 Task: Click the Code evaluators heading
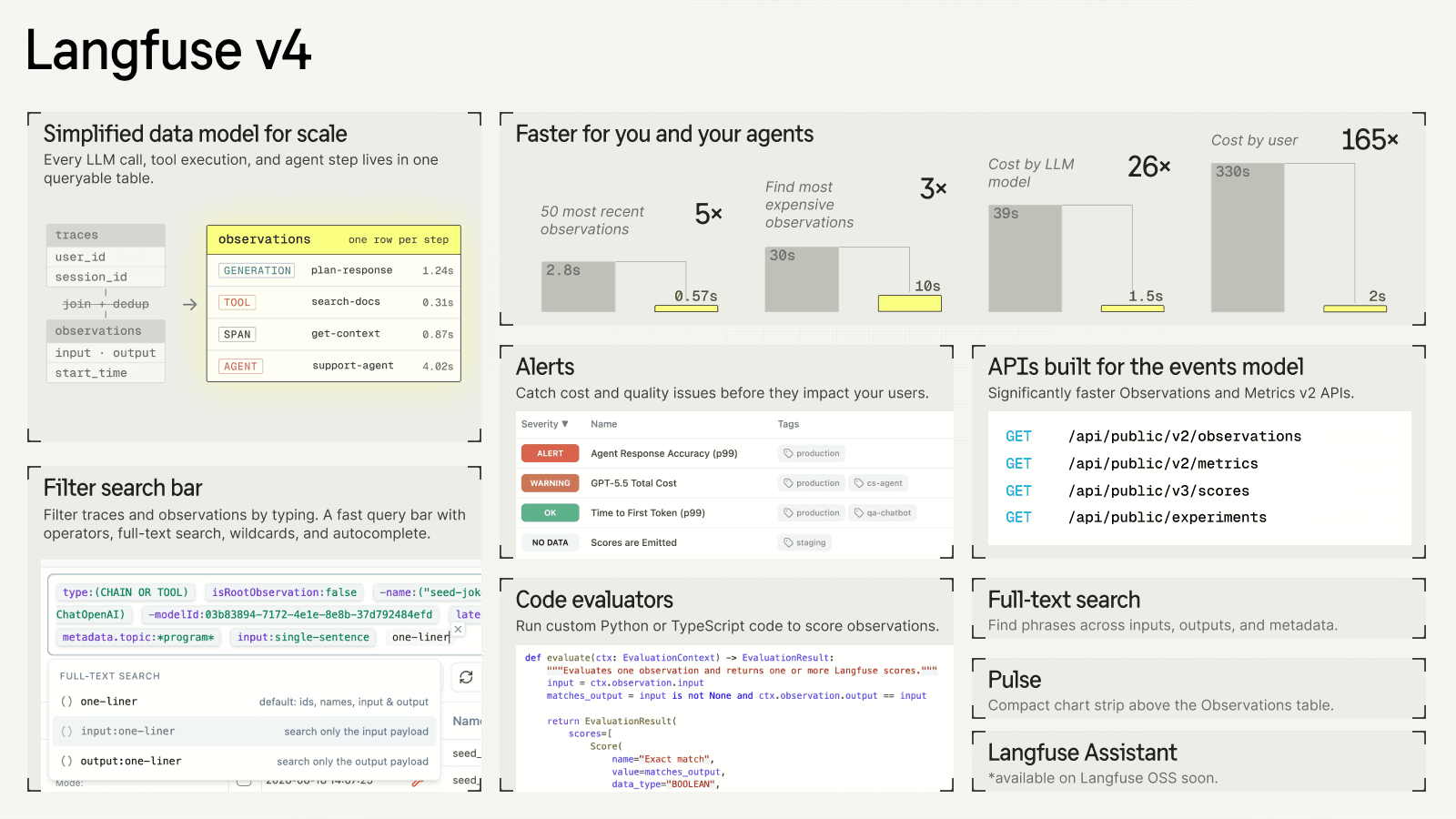[594, 600]
